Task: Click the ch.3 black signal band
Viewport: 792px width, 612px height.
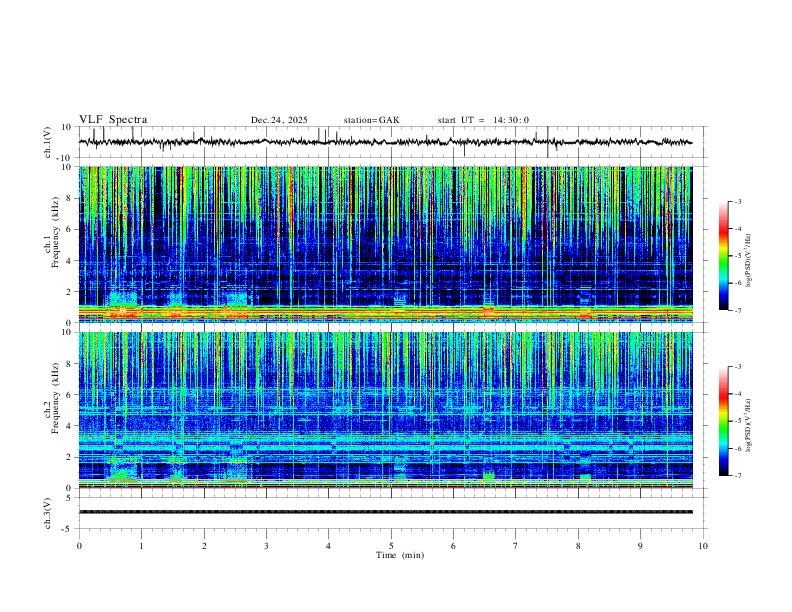Action: point(385,512)
